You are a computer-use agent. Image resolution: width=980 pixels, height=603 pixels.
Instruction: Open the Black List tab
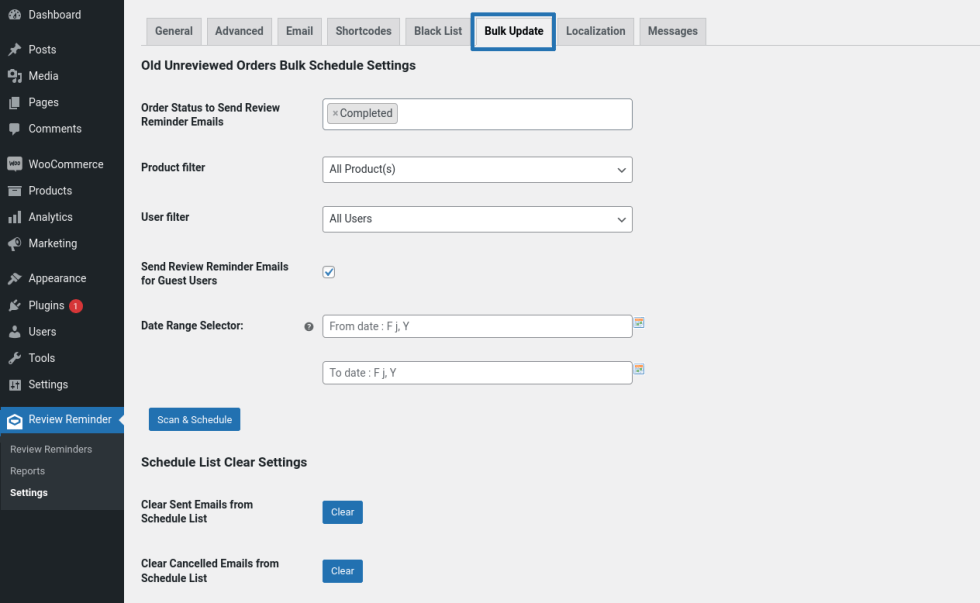tap(438, 31)
